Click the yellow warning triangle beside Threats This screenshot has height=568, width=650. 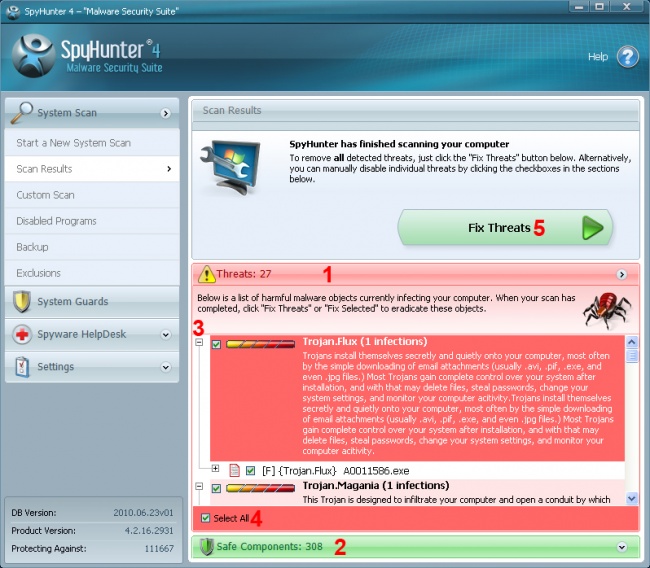click(x=207, y=273)
